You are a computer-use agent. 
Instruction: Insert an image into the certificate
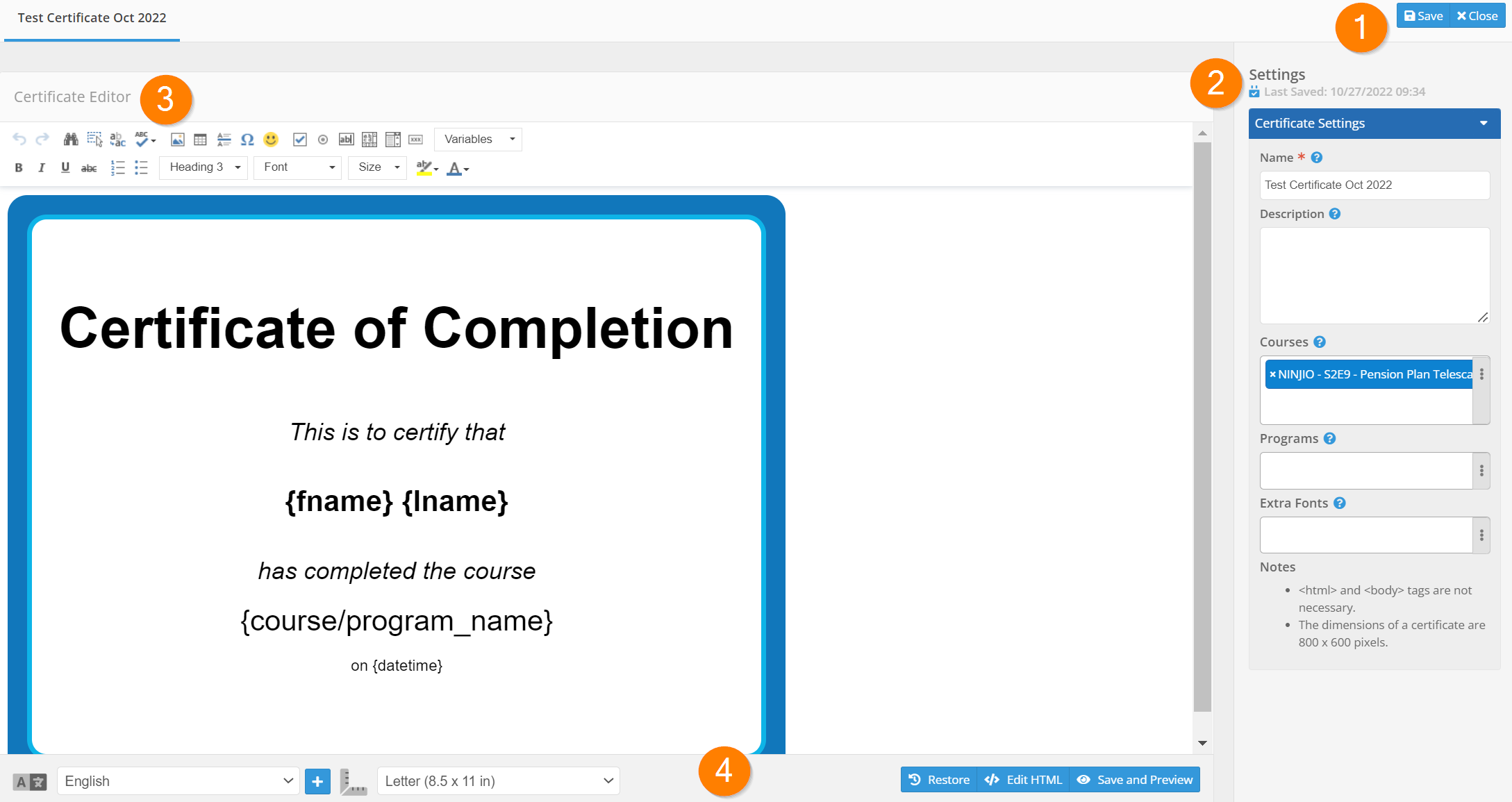coord(178,140)
